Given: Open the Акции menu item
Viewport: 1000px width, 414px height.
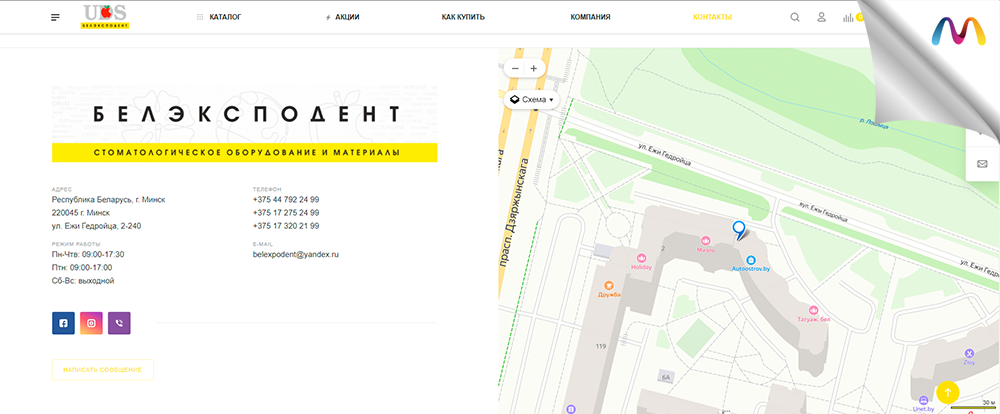Looking at the screenshot, I should [342, 17].
